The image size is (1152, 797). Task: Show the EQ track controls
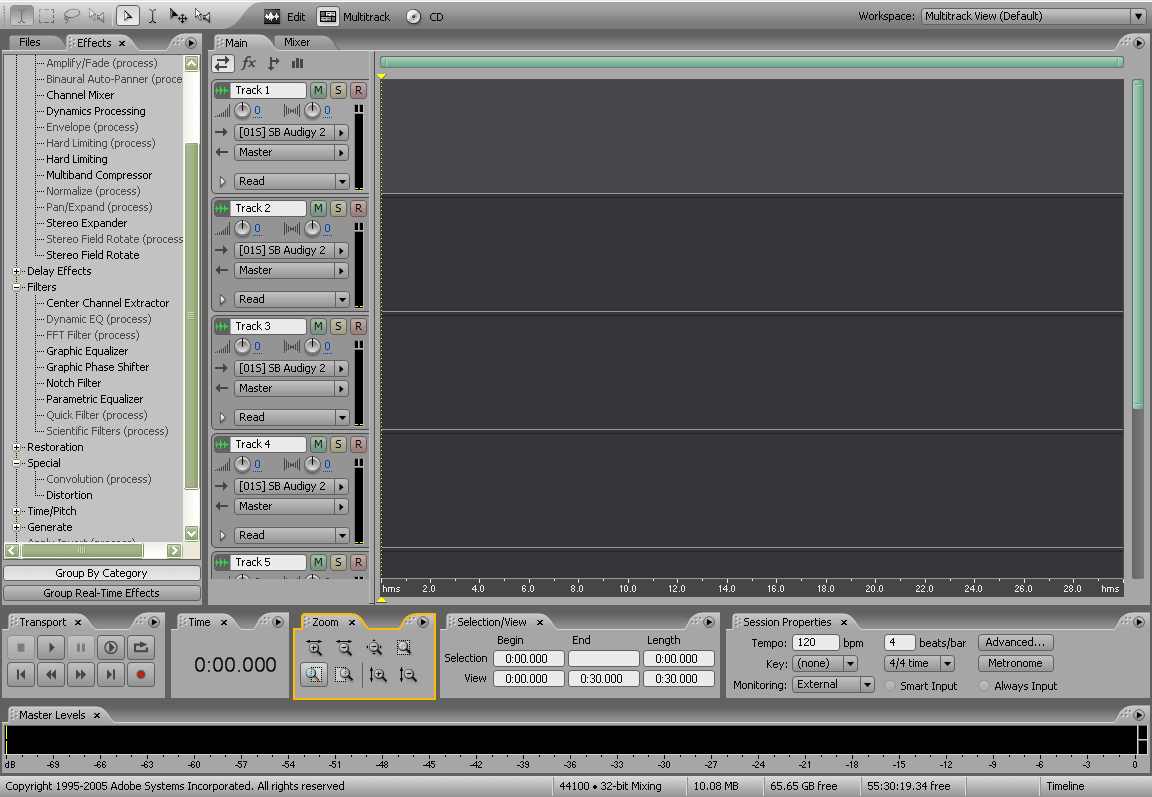[297, 63]
